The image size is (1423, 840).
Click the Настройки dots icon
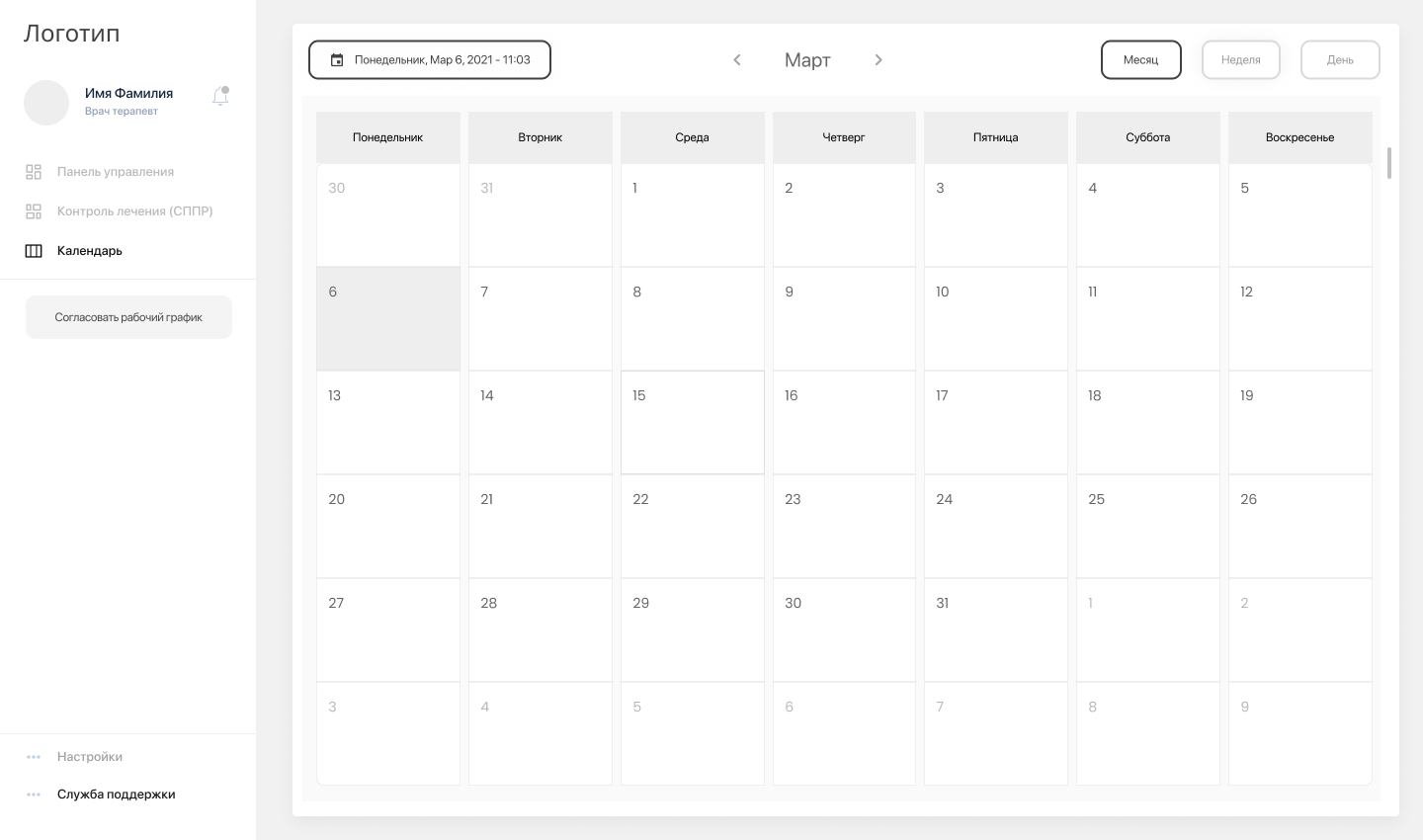34,757
